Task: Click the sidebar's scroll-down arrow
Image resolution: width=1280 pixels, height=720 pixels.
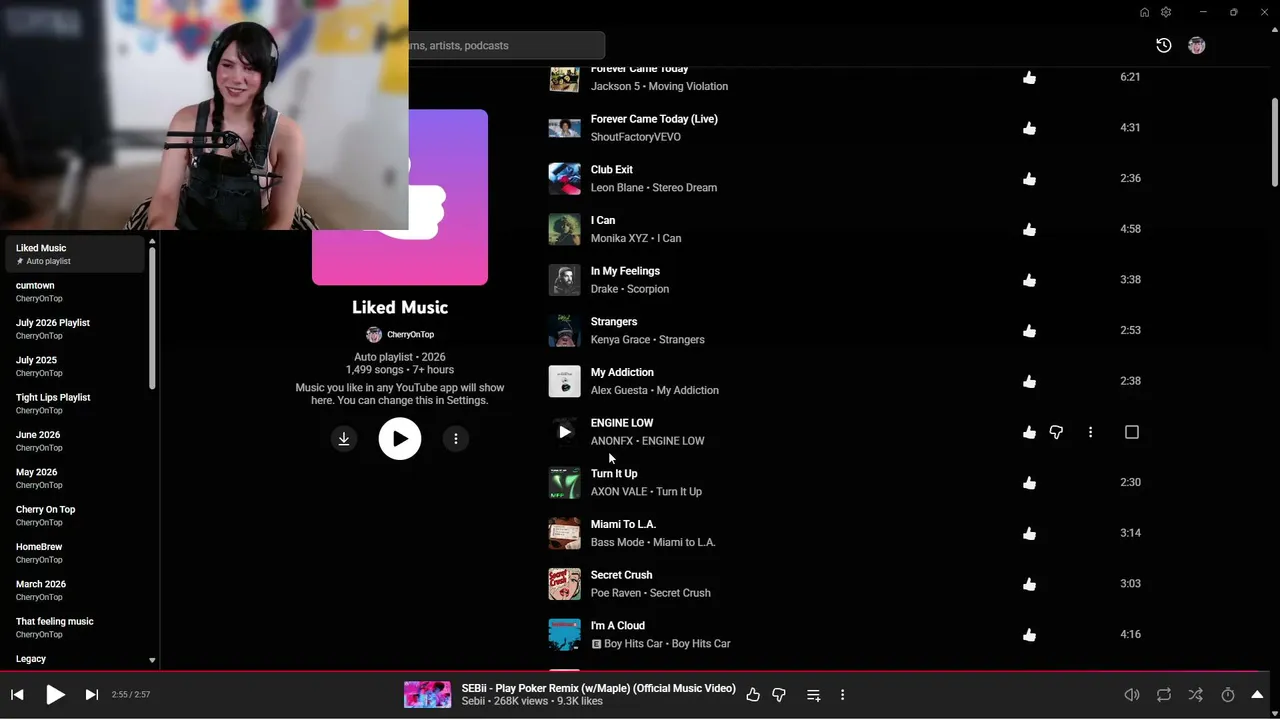Action: (152, 660)
